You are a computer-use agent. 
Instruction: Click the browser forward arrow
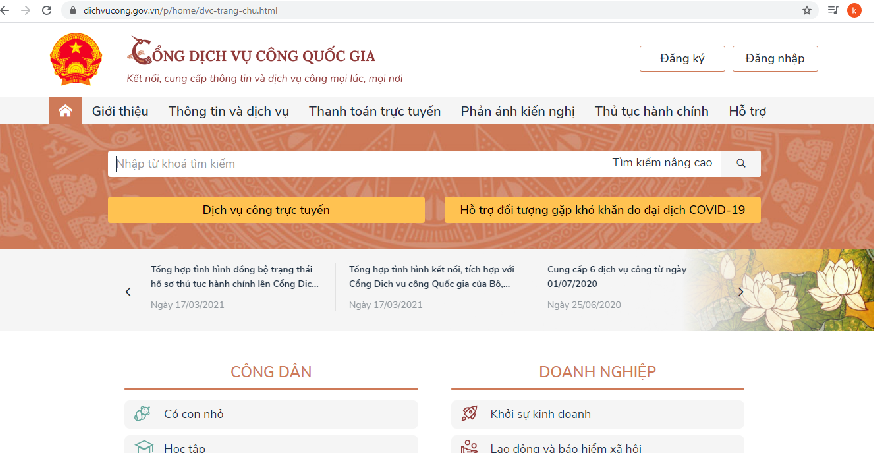point(26,10)
